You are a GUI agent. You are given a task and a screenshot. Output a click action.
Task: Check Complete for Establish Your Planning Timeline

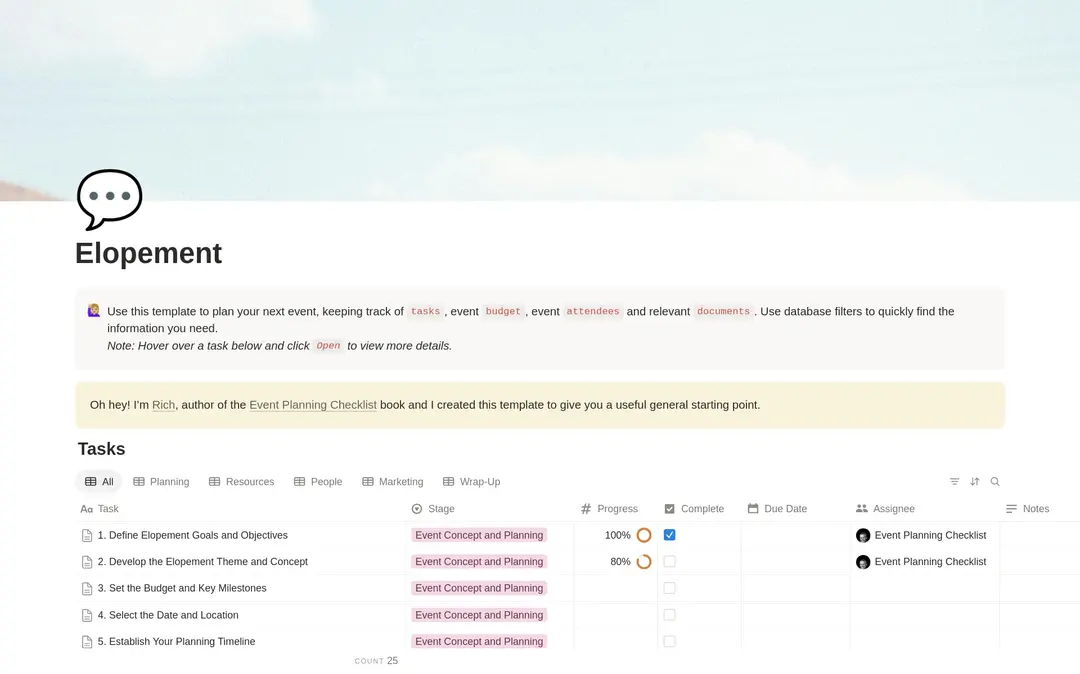[669, 642]
